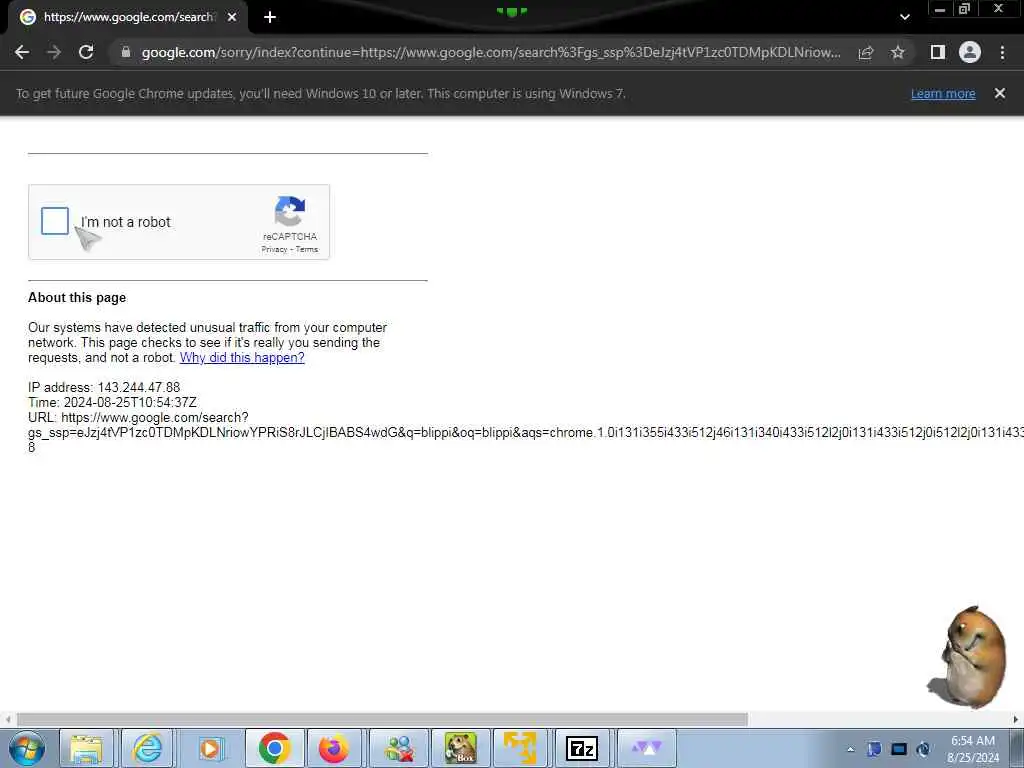Open the Why did this happen? link
The image size is (1024, 768).
pos(242,357)
